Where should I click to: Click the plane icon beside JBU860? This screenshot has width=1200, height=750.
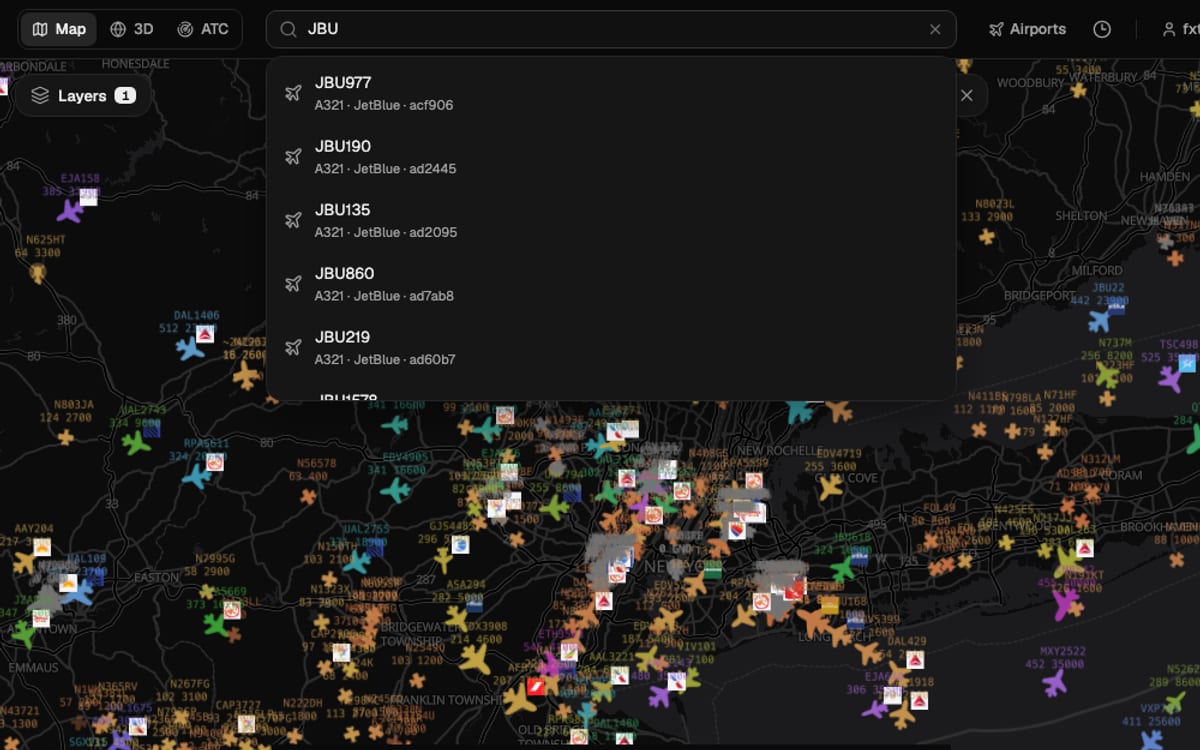(293, 284)
